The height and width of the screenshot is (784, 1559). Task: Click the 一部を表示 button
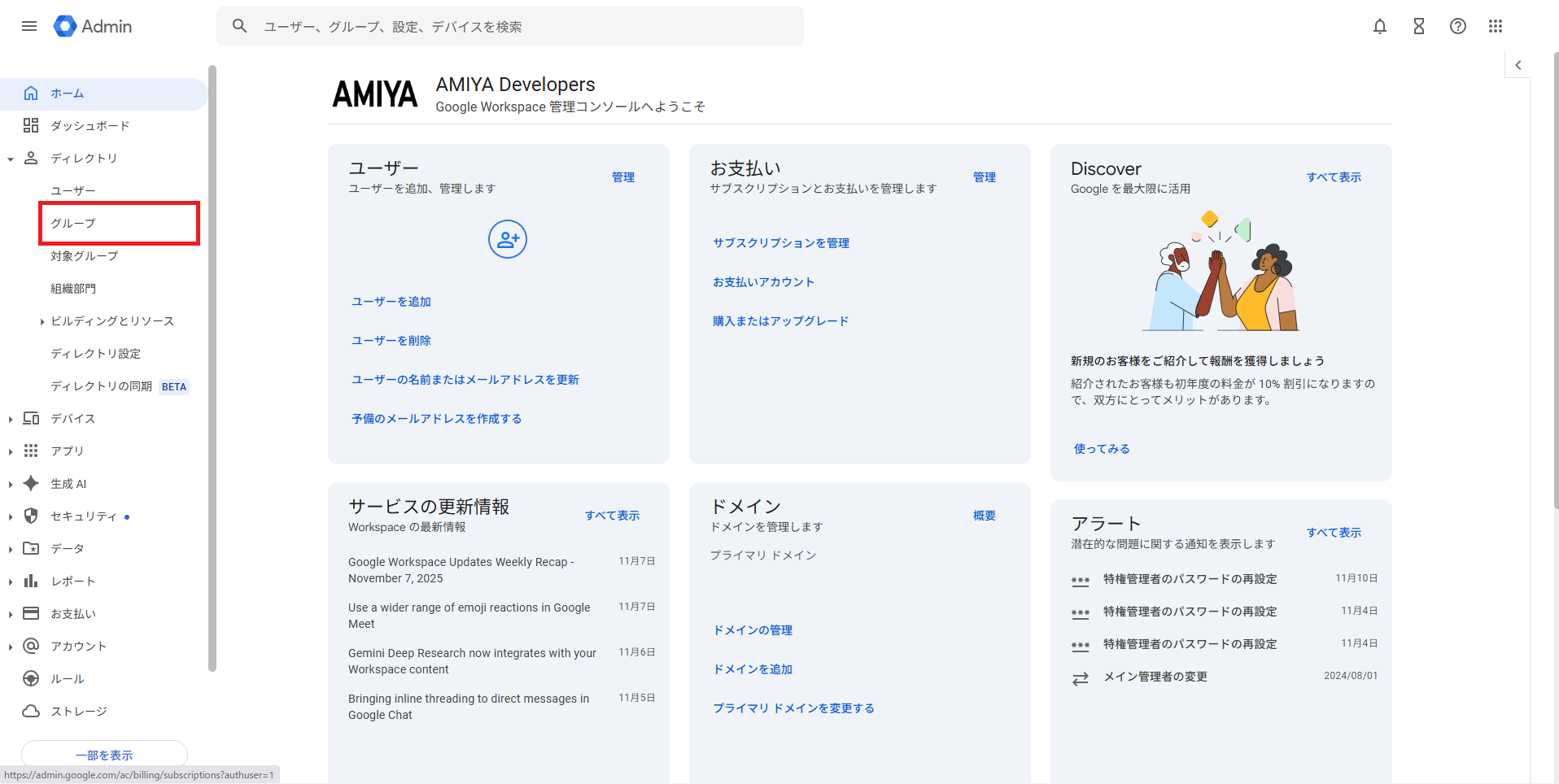[x=104, y=755]
